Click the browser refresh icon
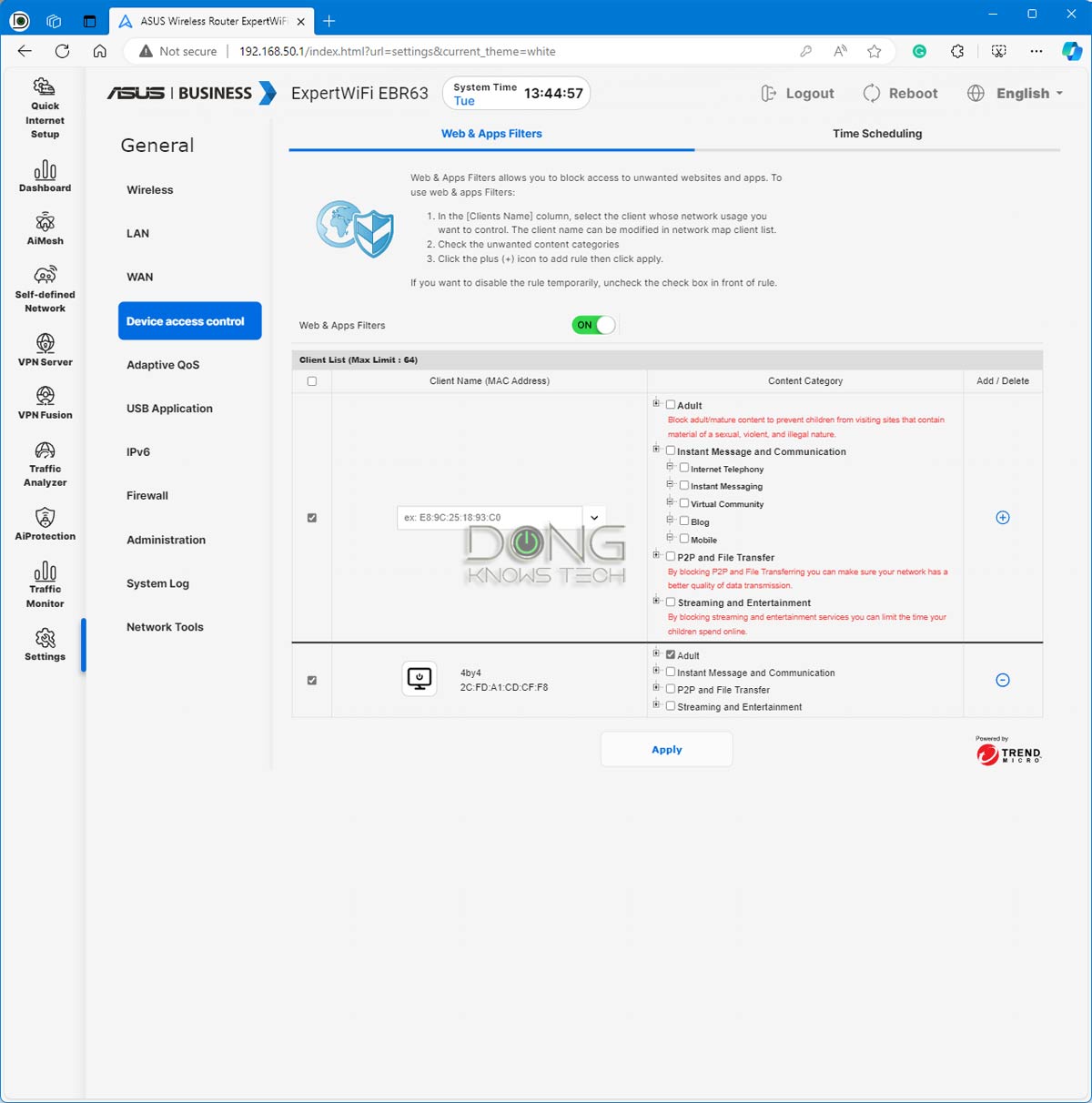This screenshot has height=1103, width=1092. click(62, 51)
